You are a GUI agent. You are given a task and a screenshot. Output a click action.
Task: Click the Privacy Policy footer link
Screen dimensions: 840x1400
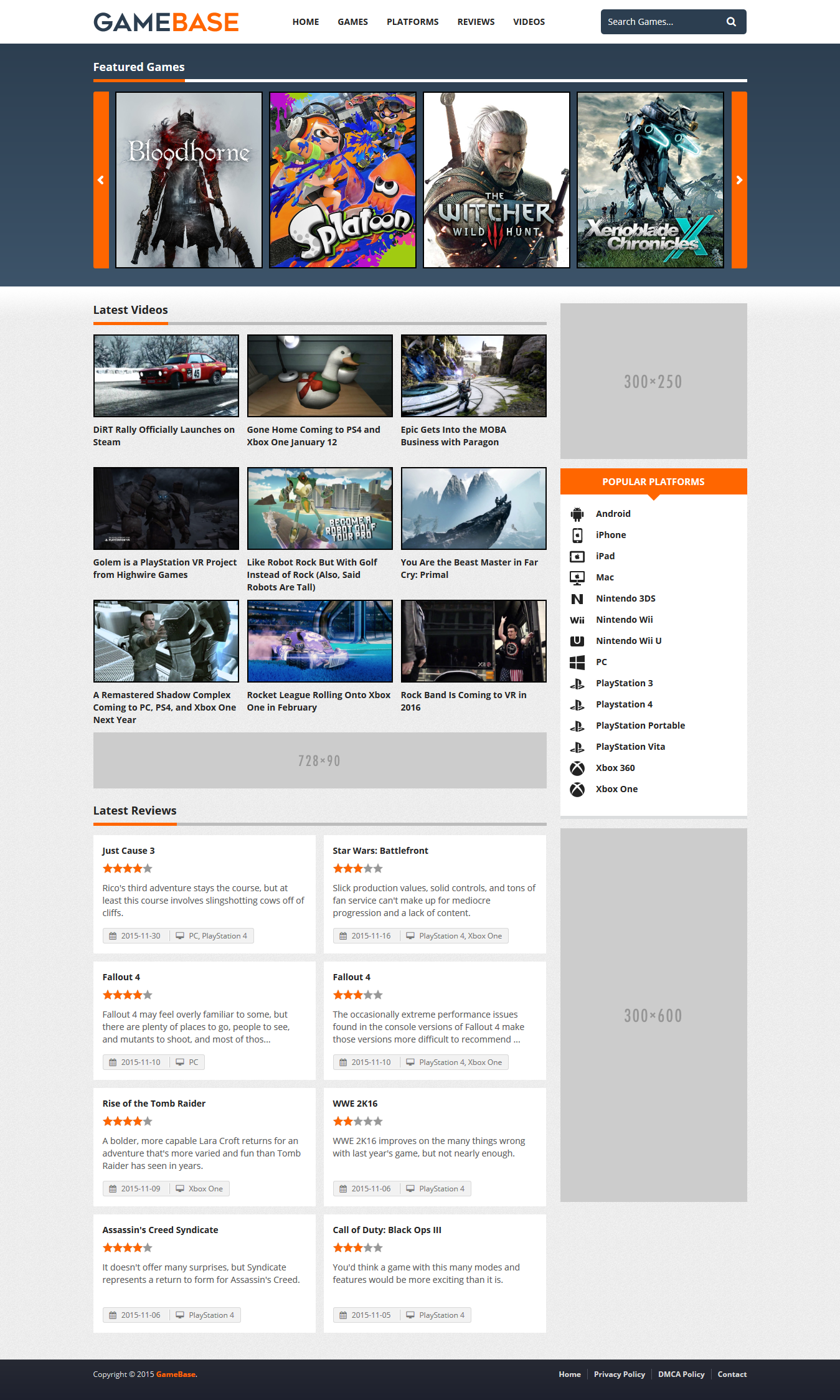620,1374
